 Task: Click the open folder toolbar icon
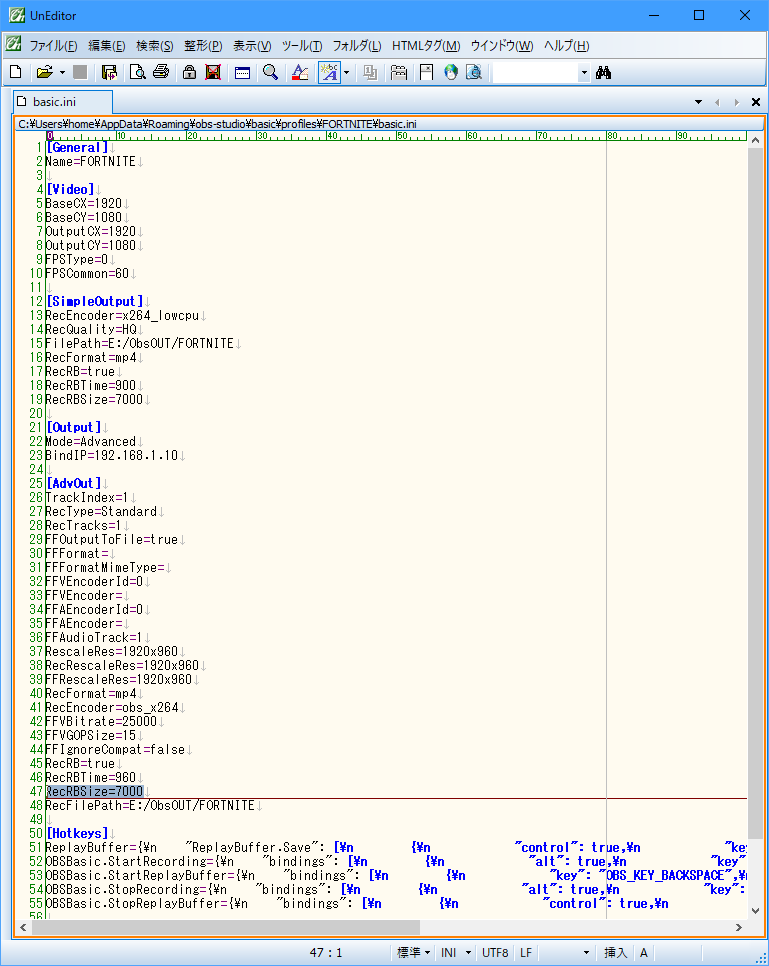pyautogui.click(x=44, y=72)
